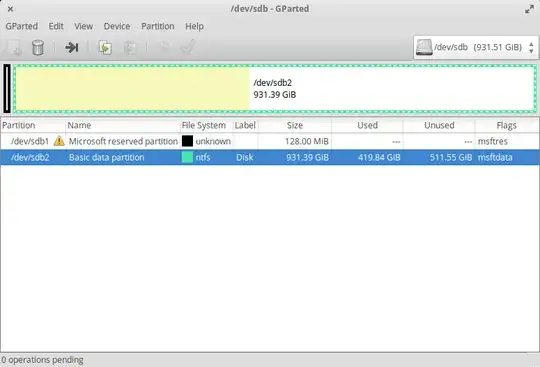Click the Basic data partition name
This screenshot has width=540, height=367.
[x=106, y=157]
